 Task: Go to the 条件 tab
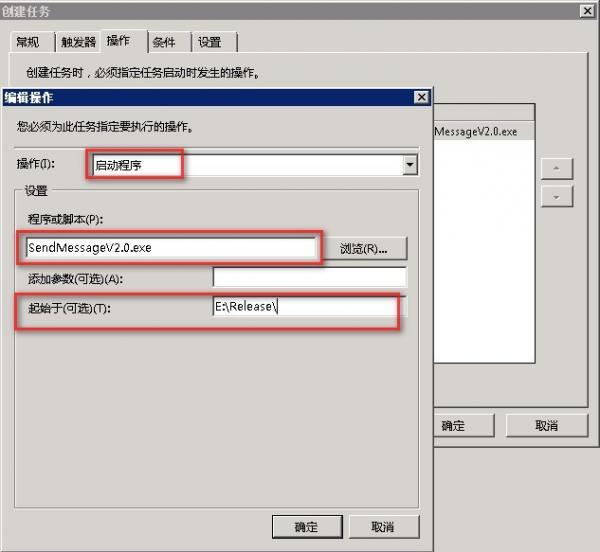164,42
